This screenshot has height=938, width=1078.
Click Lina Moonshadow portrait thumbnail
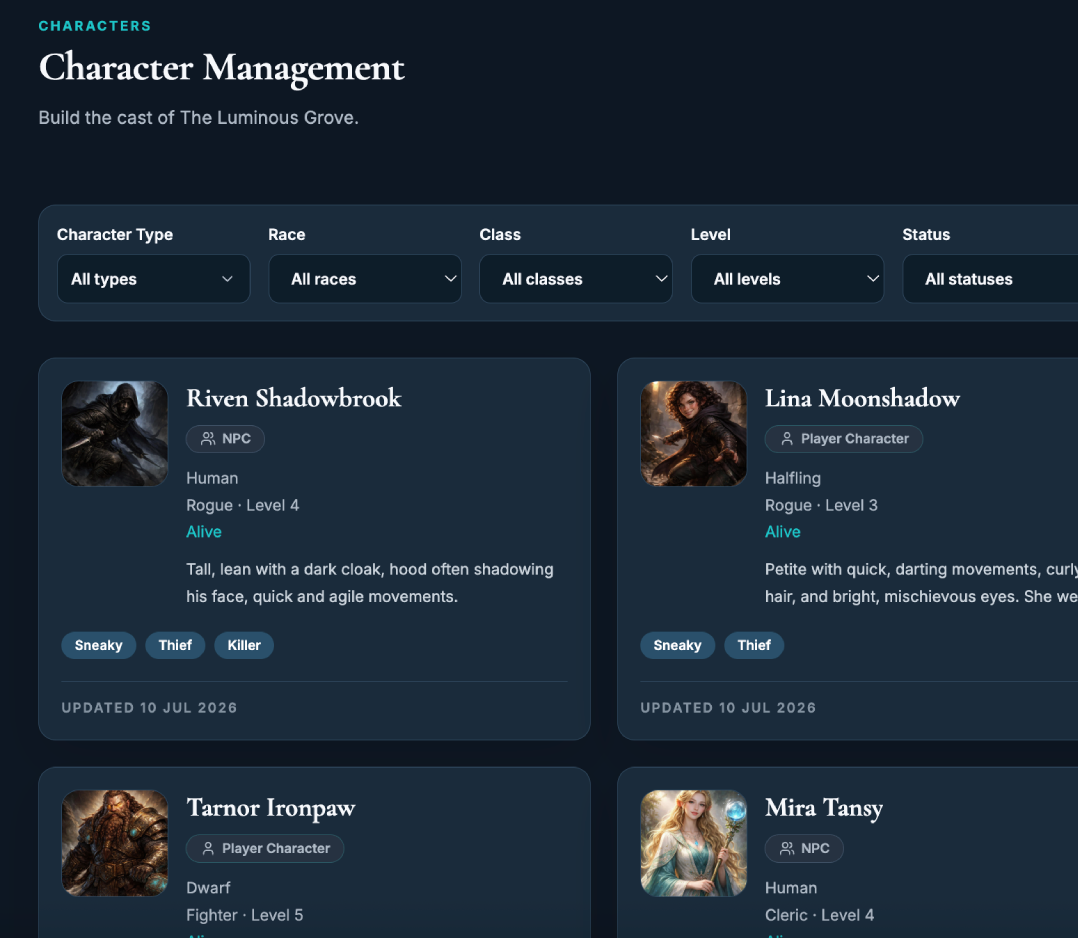(x=694, y=433)
